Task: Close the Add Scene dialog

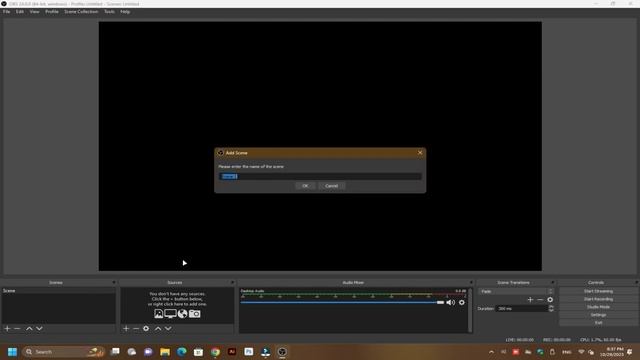Action: 420,153
